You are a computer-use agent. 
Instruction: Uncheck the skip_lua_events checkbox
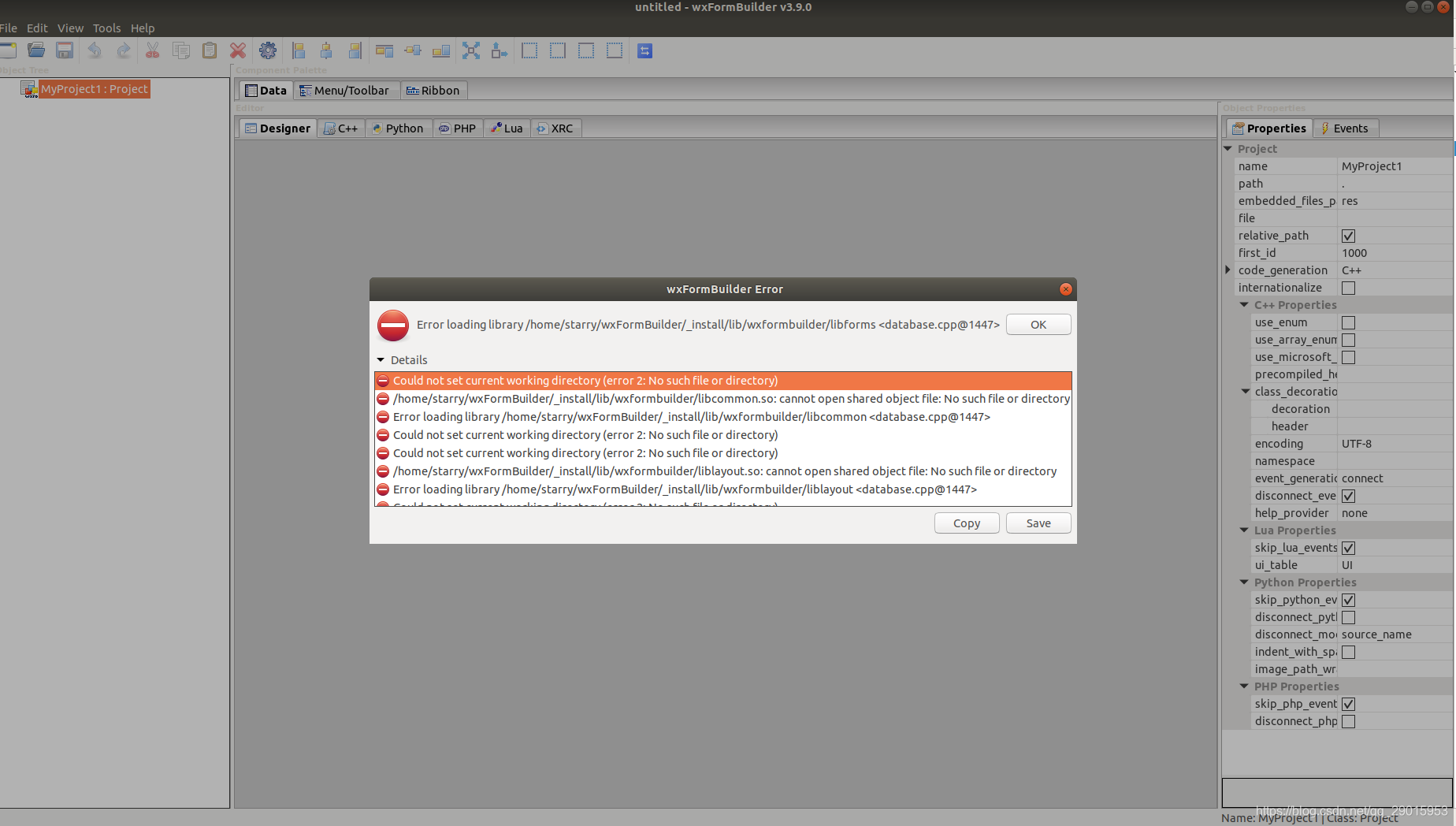click(1348, 548)
